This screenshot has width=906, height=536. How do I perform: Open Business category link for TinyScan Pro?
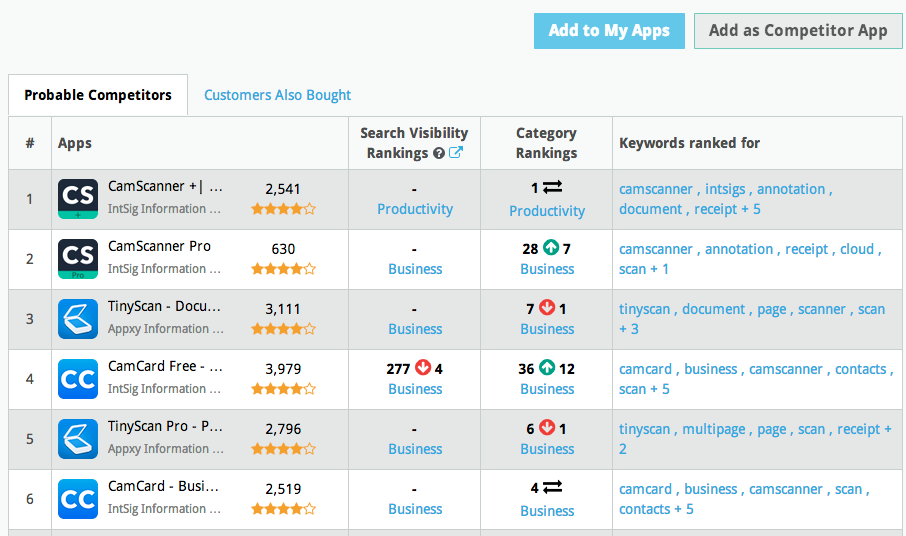[547, 449]
